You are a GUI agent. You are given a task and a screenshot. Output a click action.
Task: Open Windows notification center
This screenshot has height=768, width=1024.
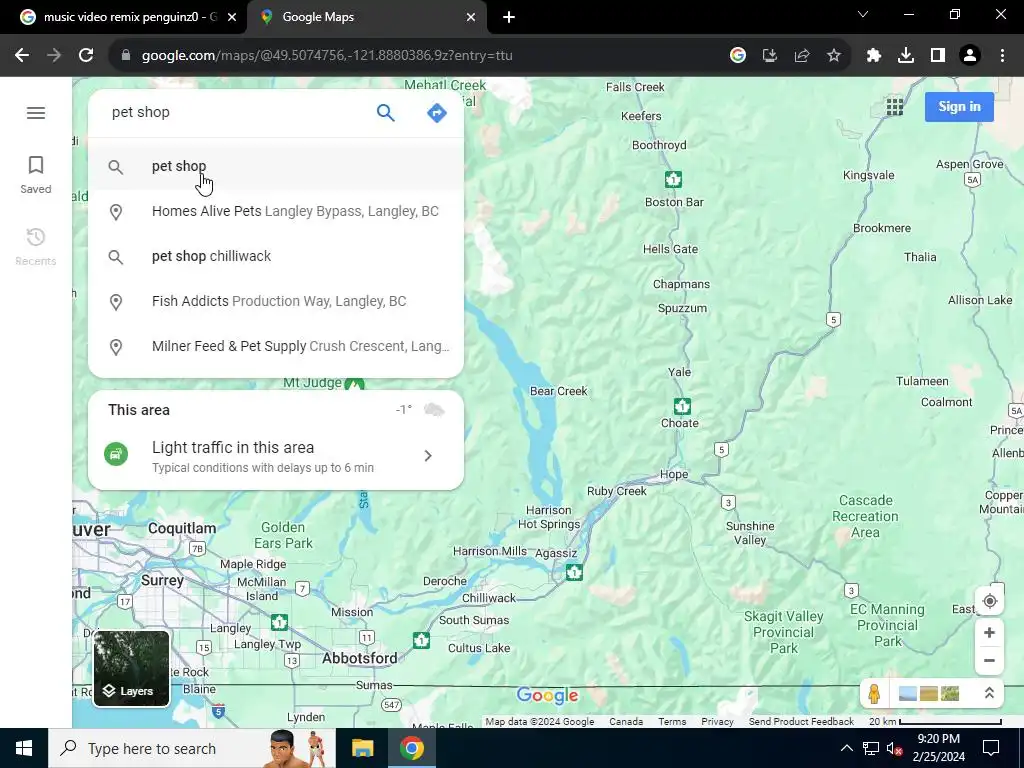coord(991,748)
